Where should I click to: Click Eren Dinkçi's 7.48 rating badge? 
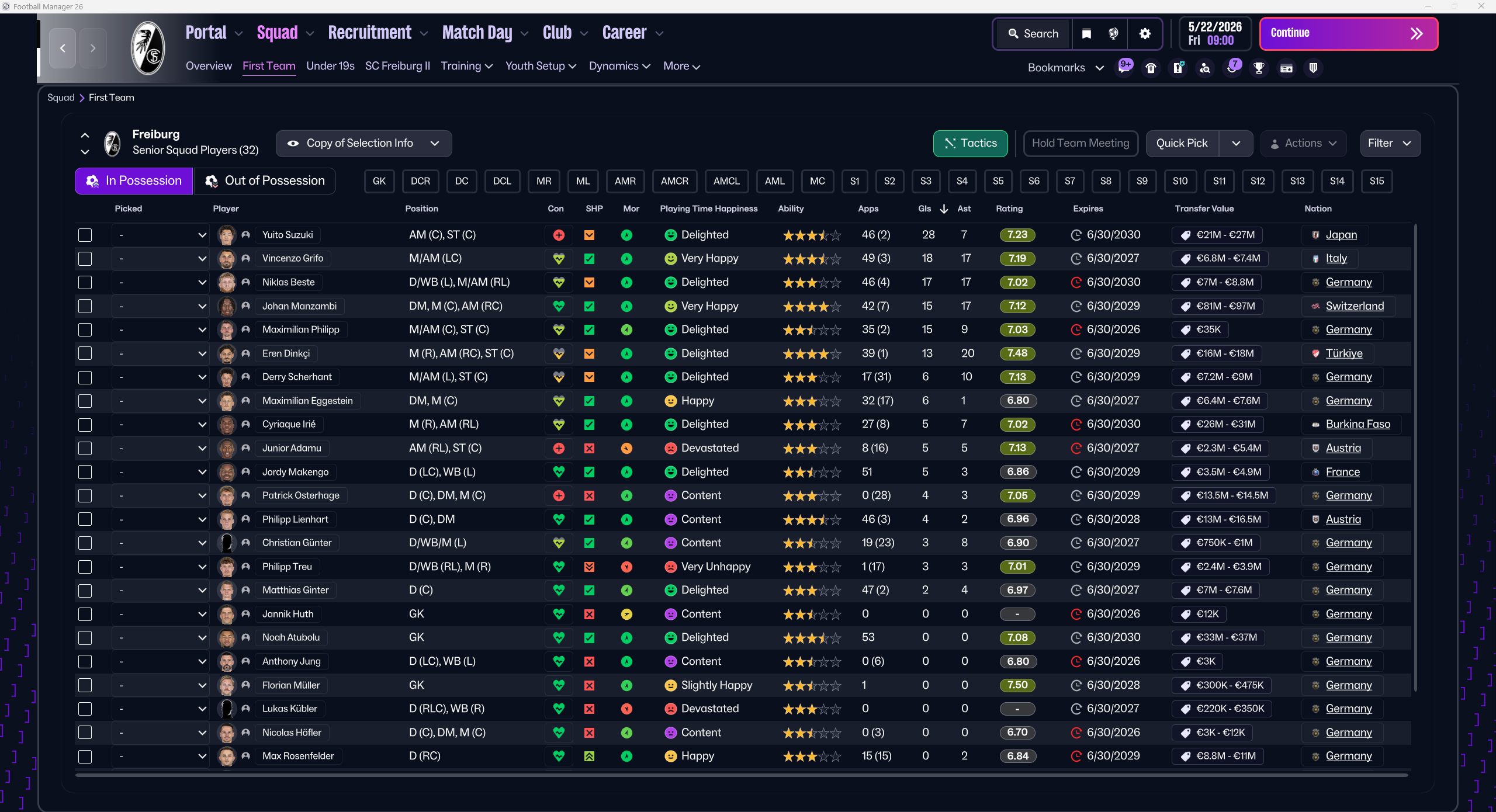[1017, 353]
